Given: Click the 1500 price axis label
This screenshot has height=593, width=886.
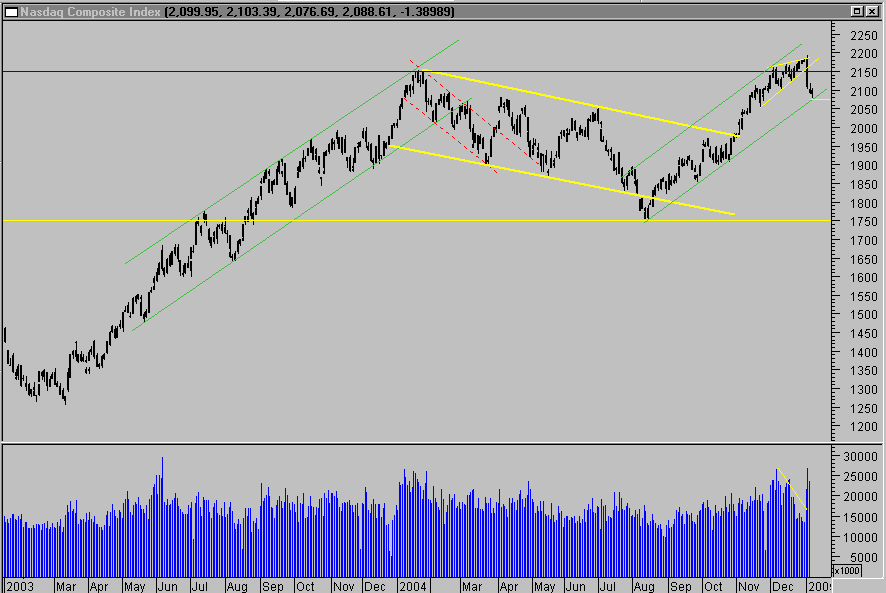Looking at the screenshot, I should 863,315.
